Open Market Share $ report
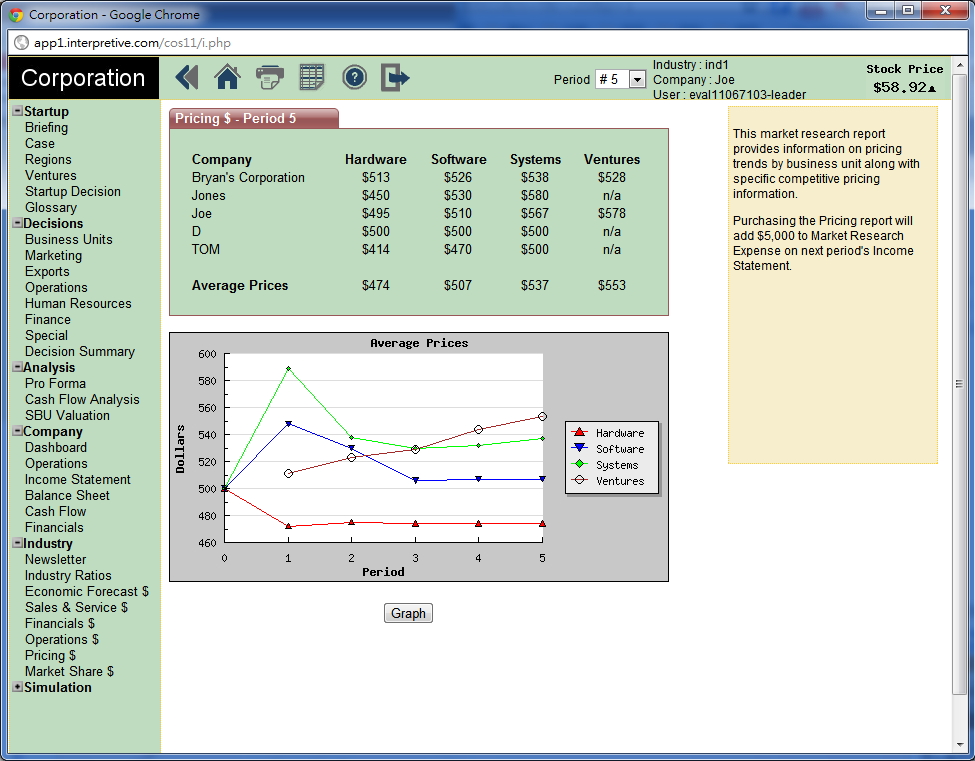 tap(69, 671)
